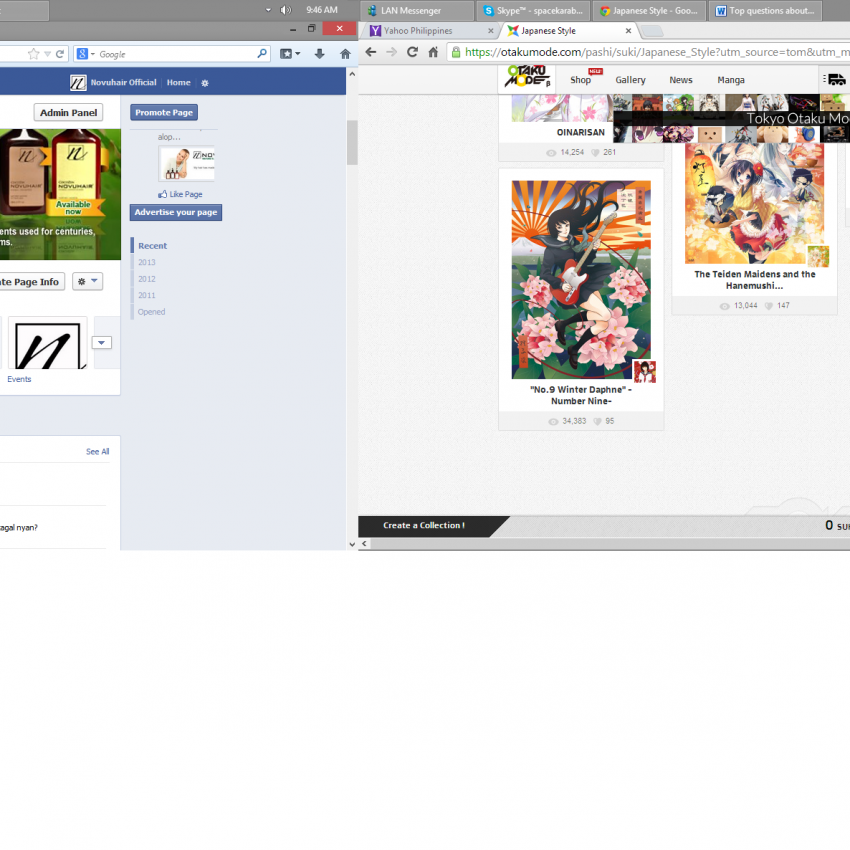Switch to LAN Messenger taskbar item
The image size is (850, 850).
[x=416, y=10]
